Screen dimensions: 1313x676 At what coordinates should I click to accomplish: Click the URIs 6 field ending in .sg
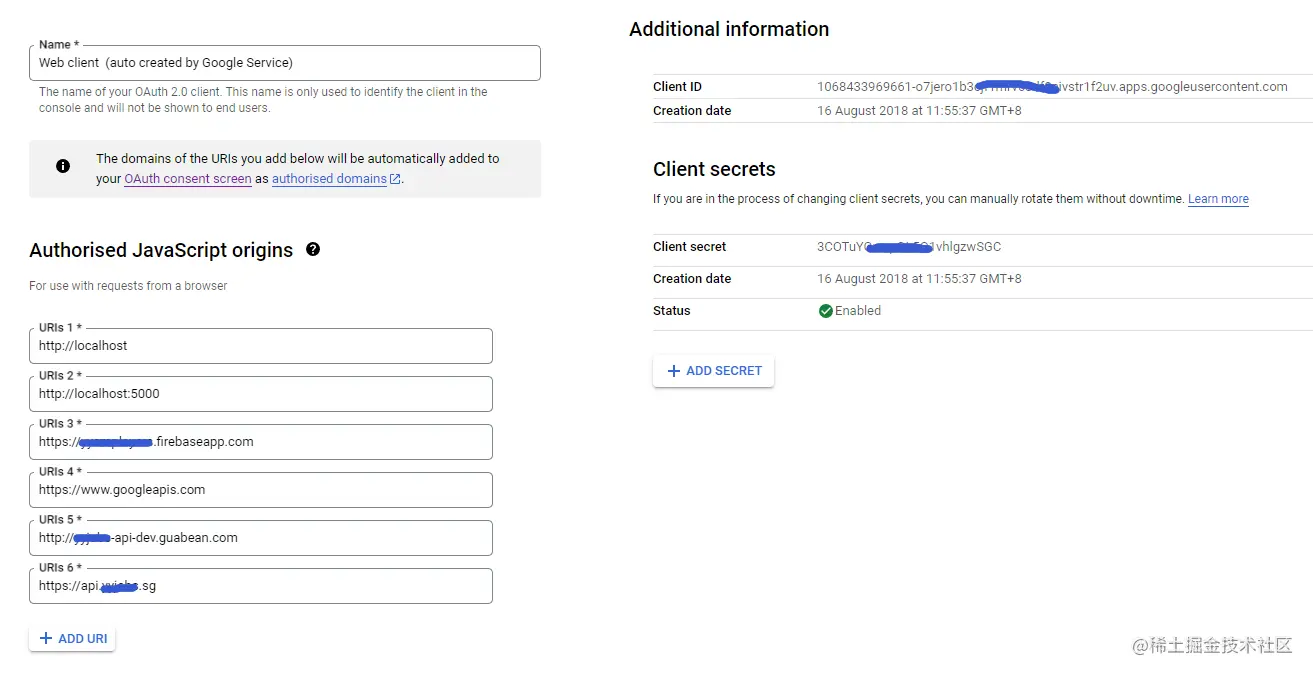(x=261, y=586)
